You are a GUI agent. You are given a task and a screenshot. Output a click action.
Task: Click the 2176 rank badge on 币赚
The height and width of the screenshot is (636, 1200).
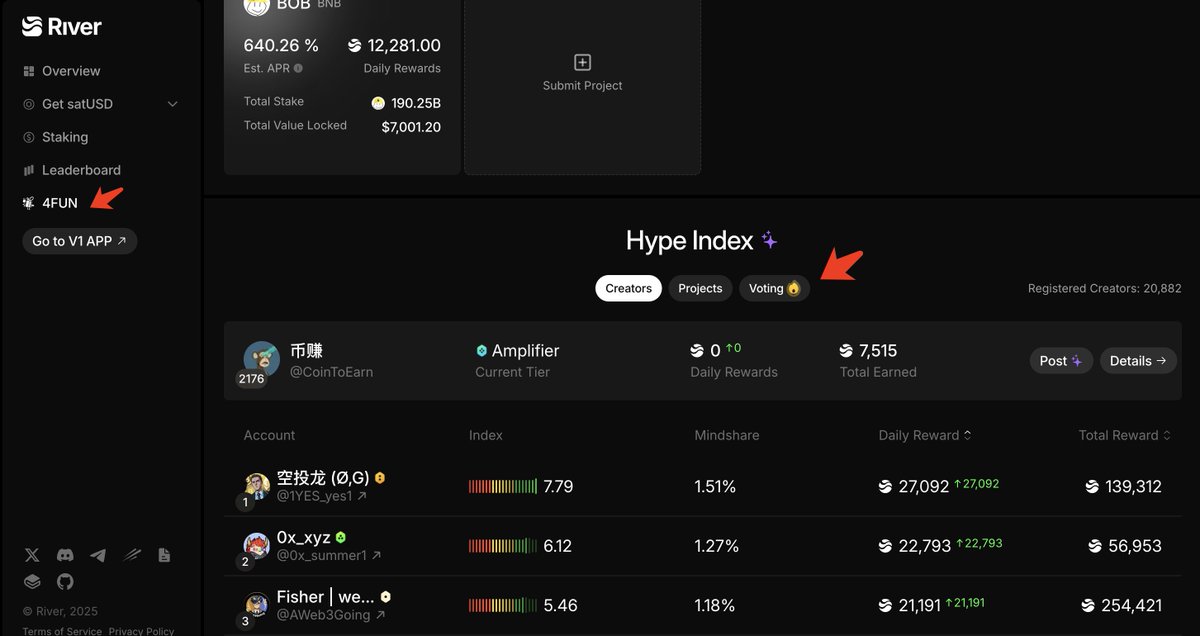(x=251, y=379)
